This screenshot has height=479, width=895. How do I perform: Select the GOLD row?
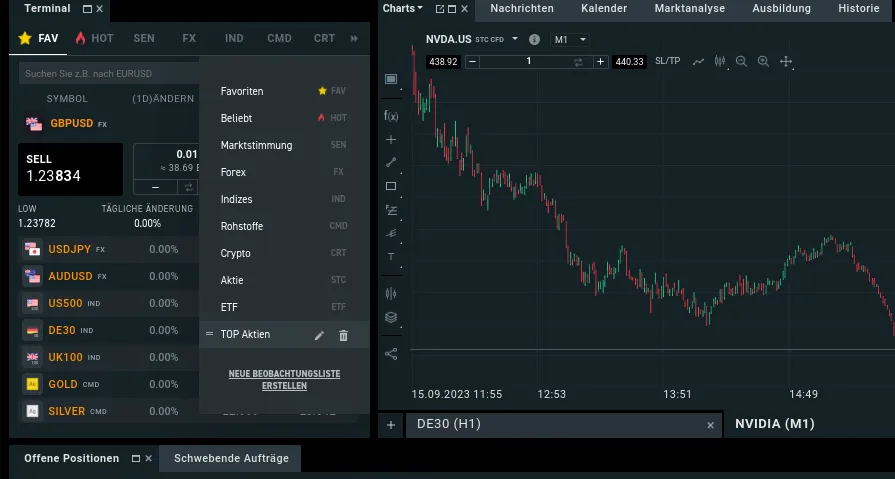tap(108, 384)
